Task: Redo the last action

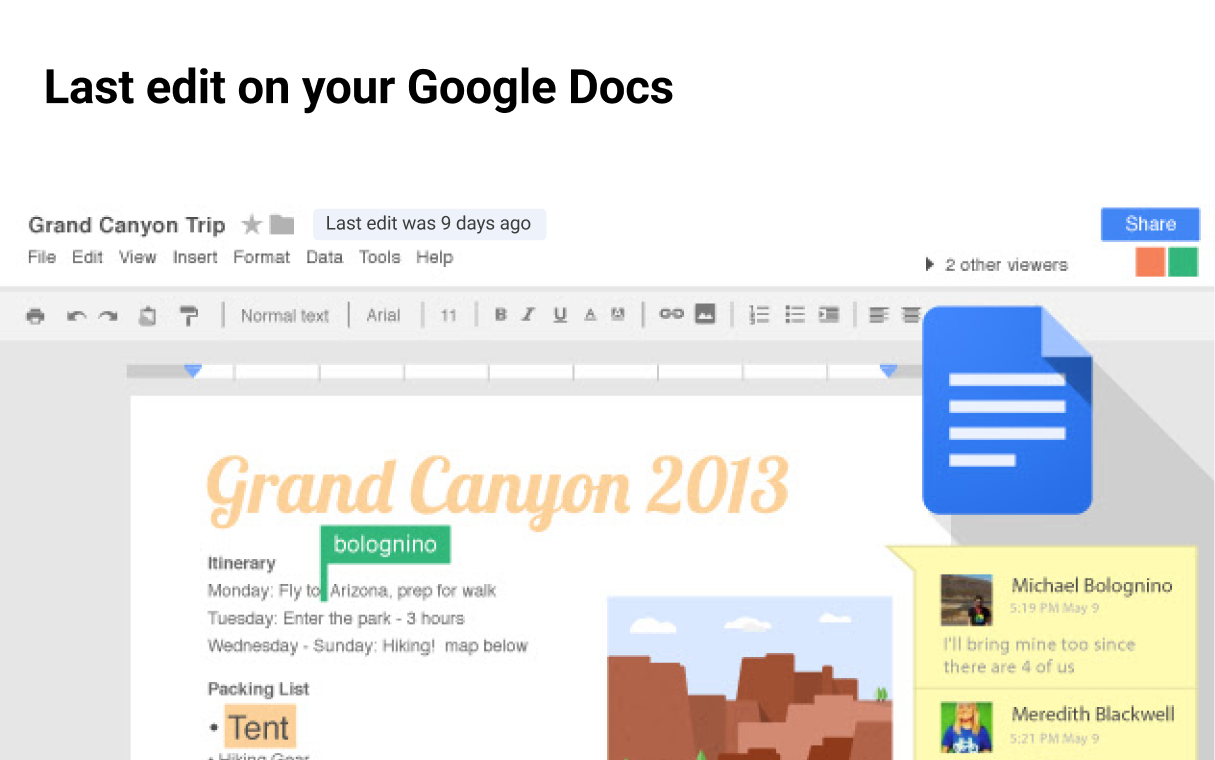Action: (108, 316)
